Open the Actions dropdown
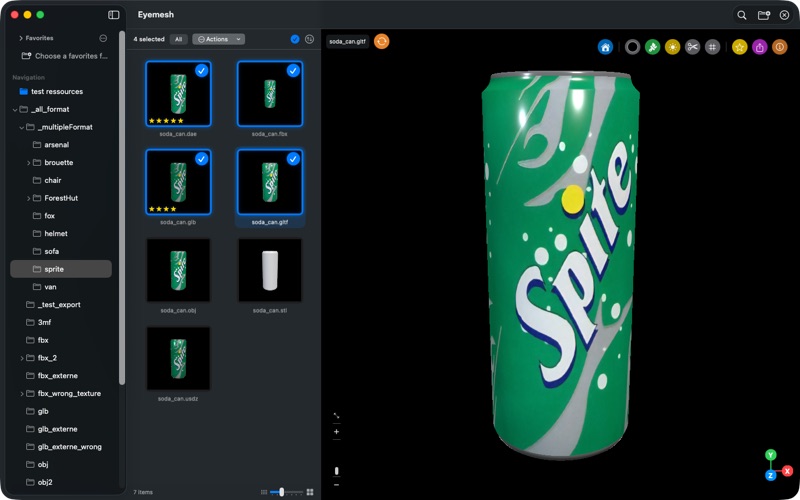This screenshot has height=500, width=800. pyautogui.click(x=218, y=39)
